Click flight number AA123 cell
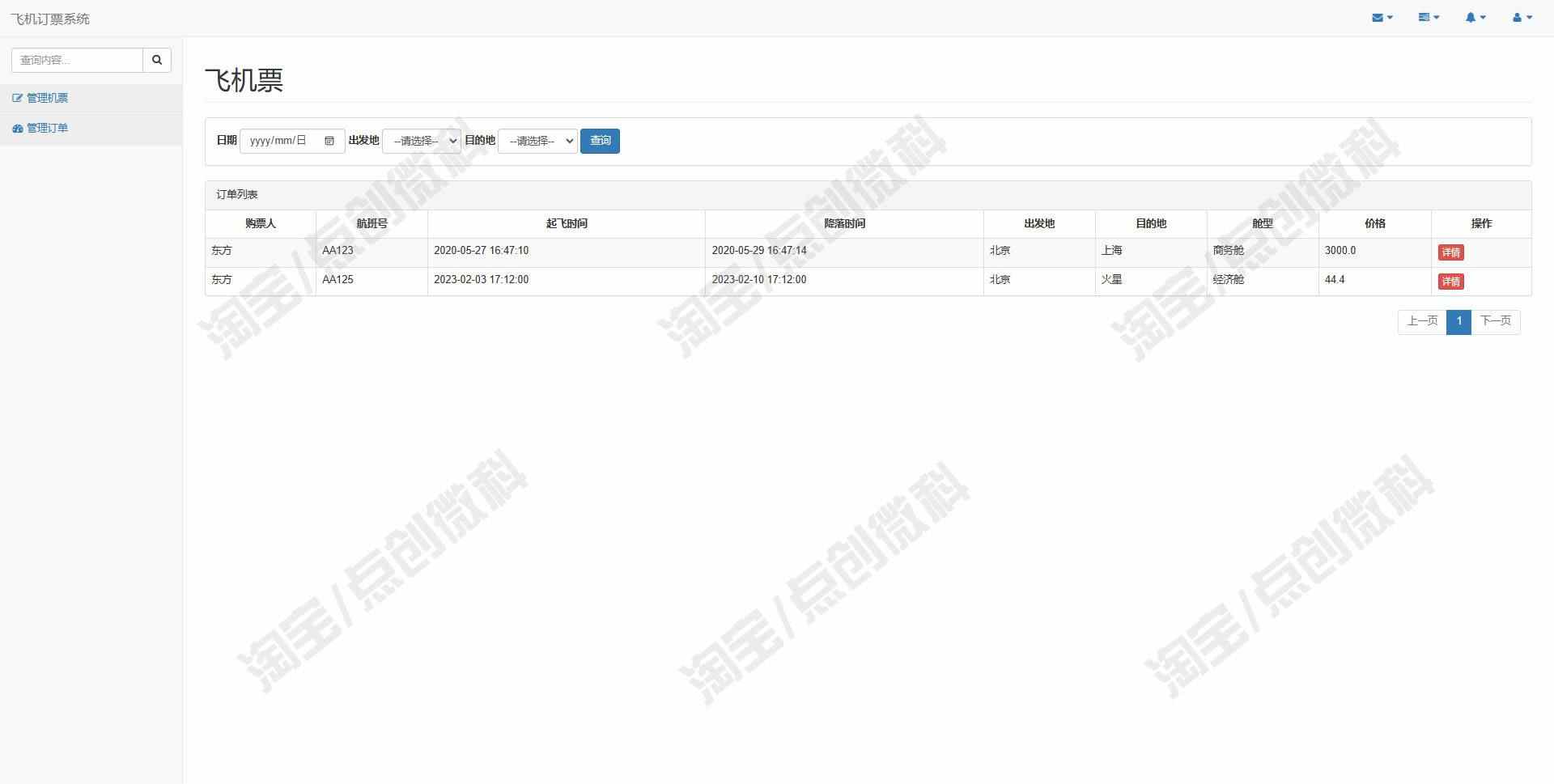The height and width of the screenshot is (784, 1554). pos(372,251)
